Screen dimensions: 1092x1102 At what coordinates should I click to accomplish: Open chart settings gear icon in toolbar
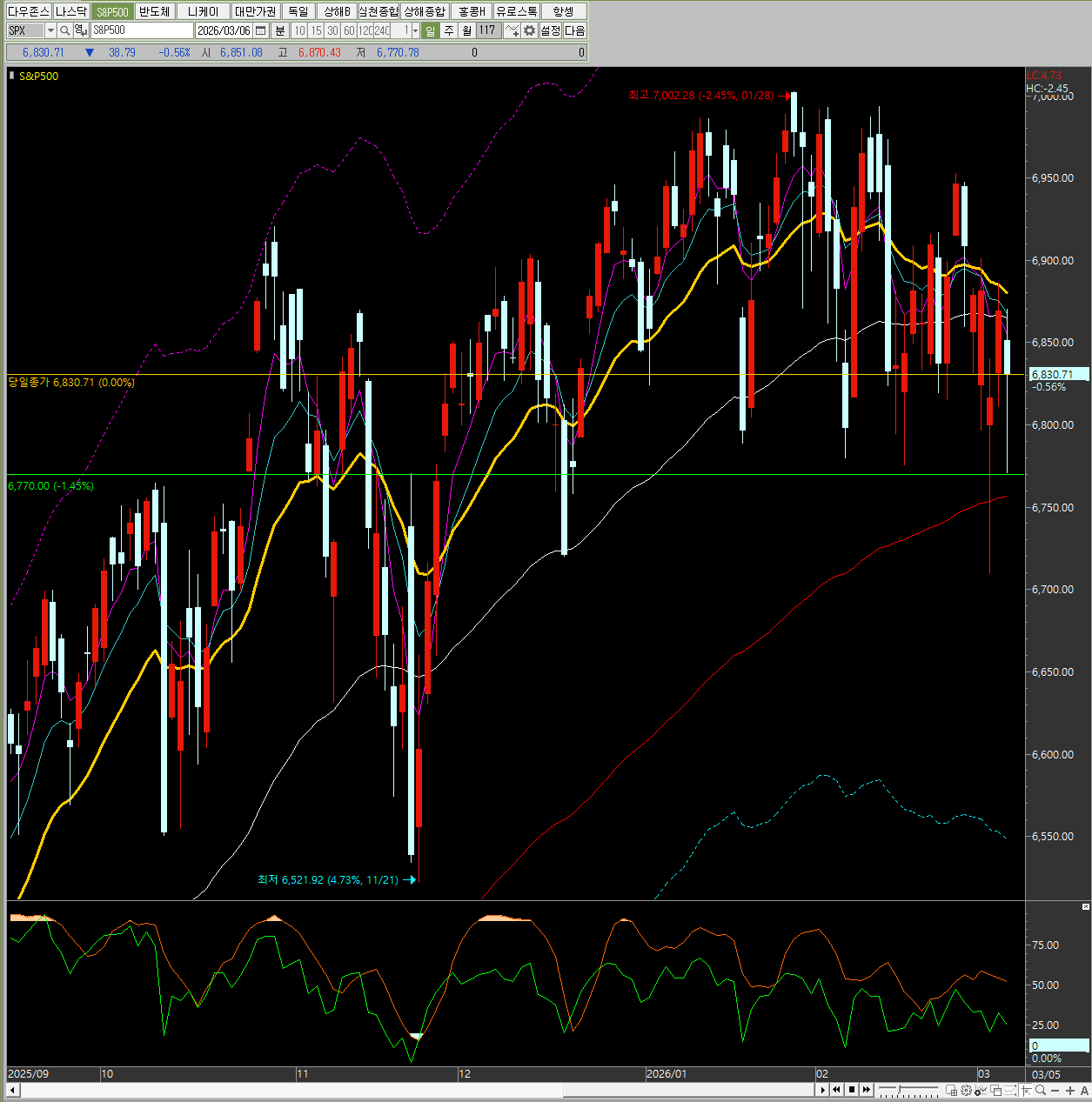(529, 30)
